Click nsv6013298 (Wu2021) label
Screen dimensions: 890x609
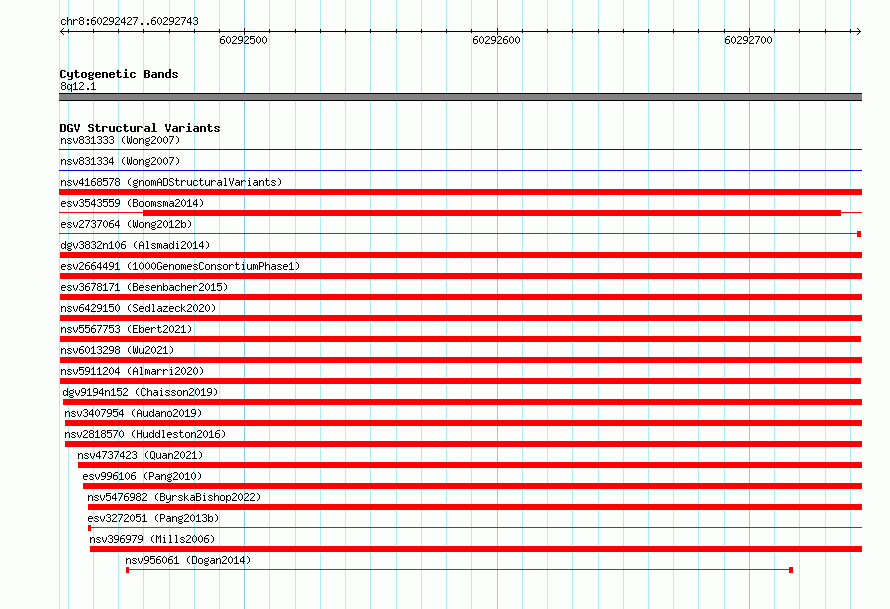[x=117, y=350]
